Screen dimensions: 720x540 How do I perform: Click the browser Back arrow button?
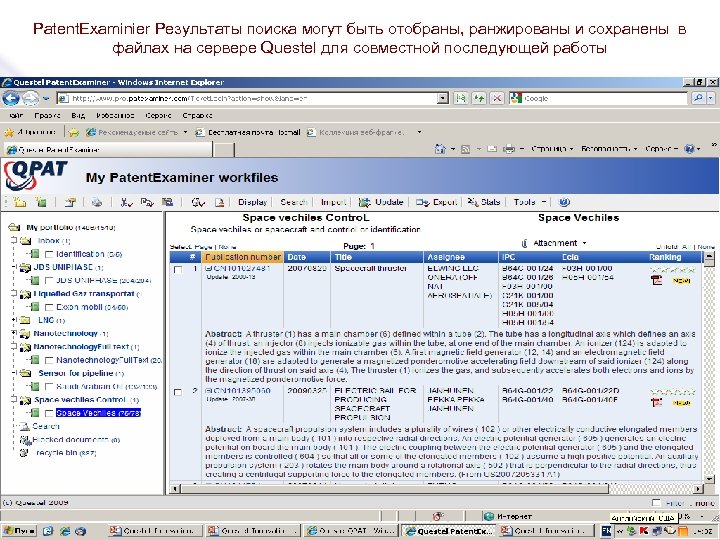tap(11, 98)
